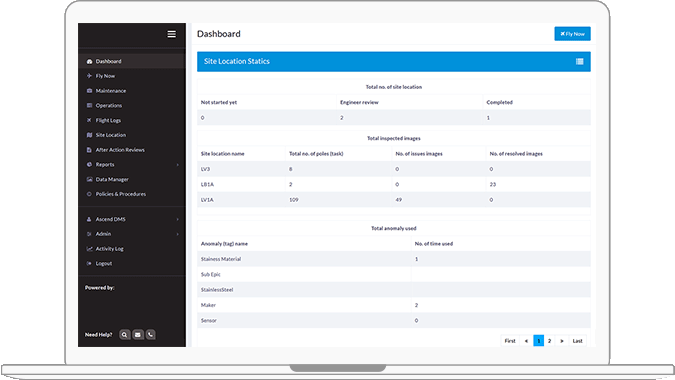Toggle the hamburger menu in the sidebar
The image size is (675, 380).
[171, 34]
